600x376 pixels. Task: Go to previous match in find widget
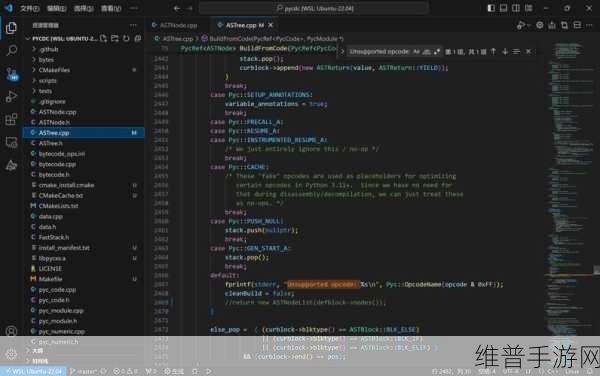tap(494, 51)
